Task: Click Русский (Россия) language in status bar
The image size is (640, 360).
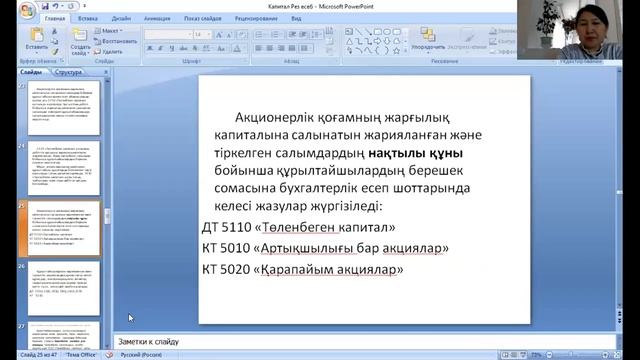Action: (141, 355)
